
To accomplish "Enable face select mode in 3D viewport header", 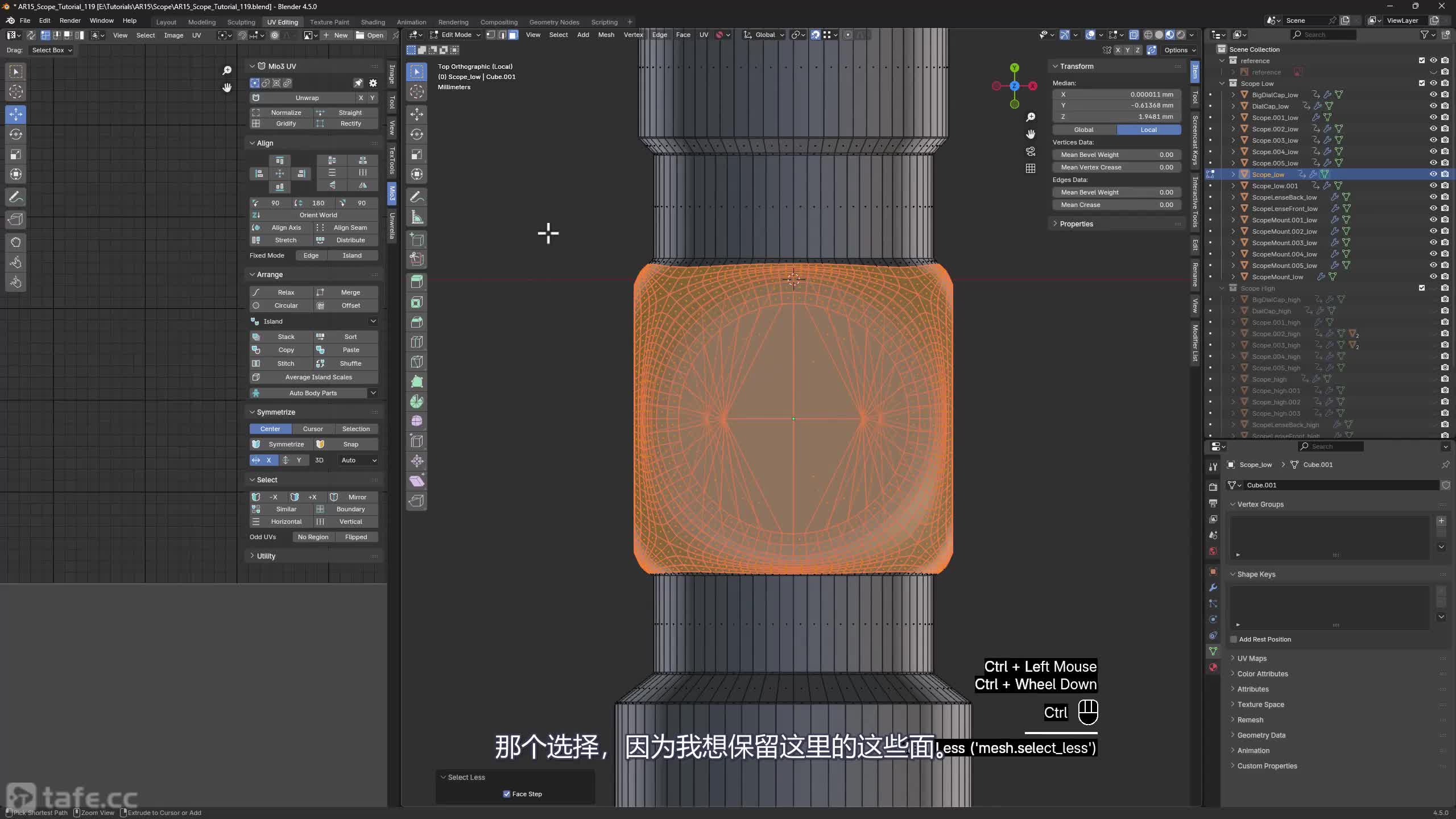I will (513, 35).
